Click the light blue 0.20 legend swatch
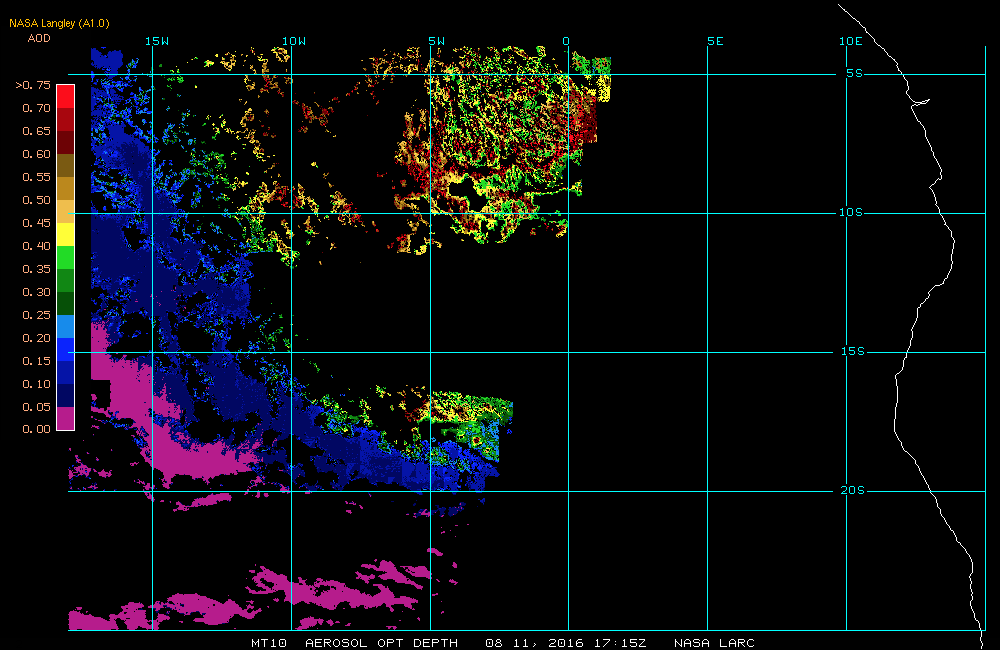The image size is (1000, 650). (66, 326)
